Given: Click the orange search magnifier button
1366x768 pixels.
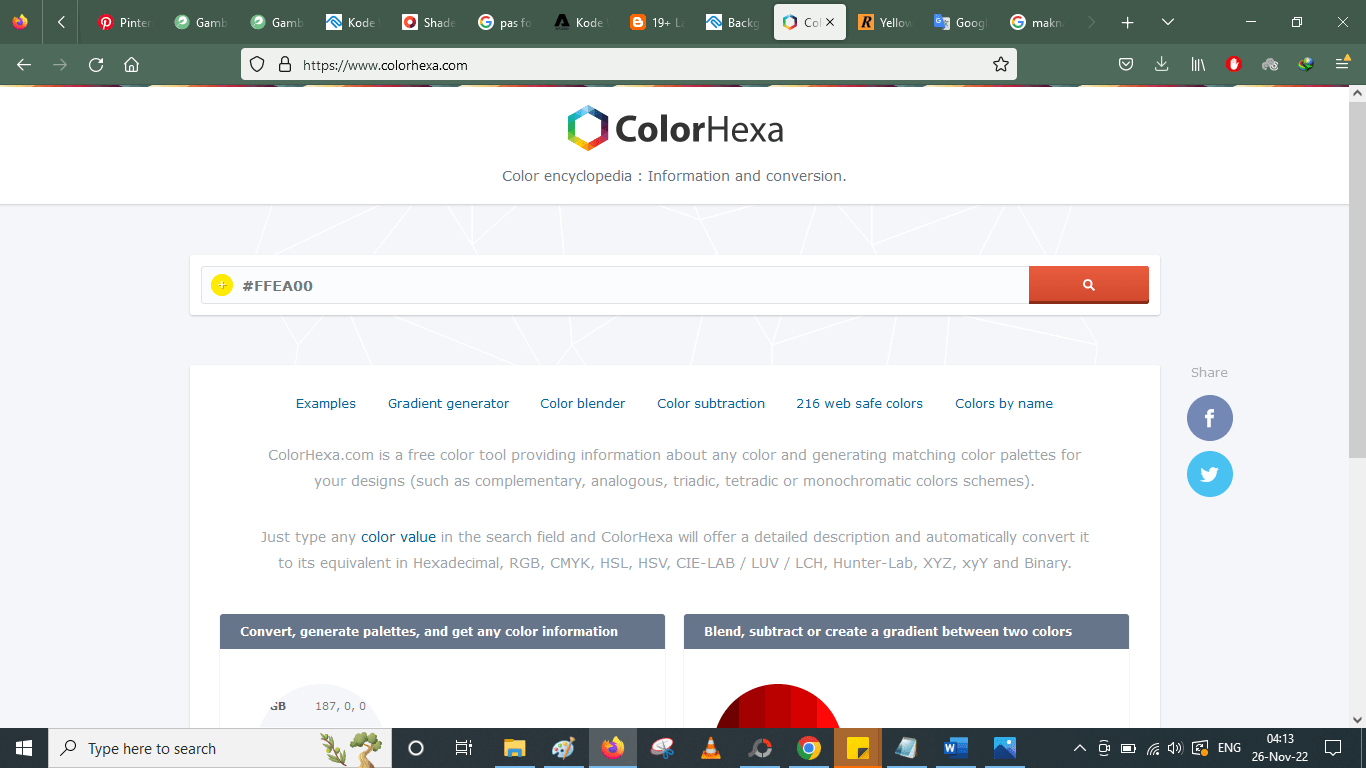Looking at the screenshot, I should (x=1088, y=285).
